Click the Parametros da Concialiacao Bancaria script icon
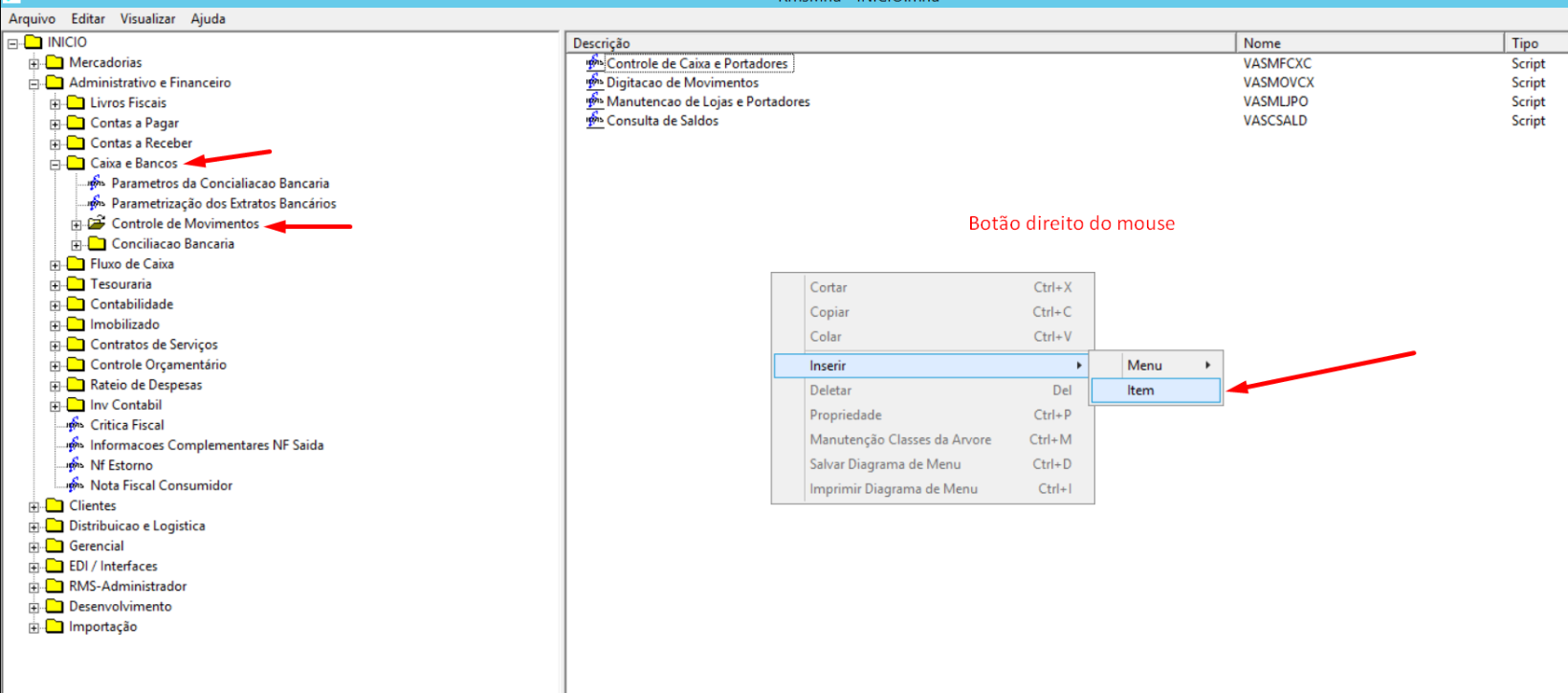The image size is (1568, 693). (x=97, y=183)
